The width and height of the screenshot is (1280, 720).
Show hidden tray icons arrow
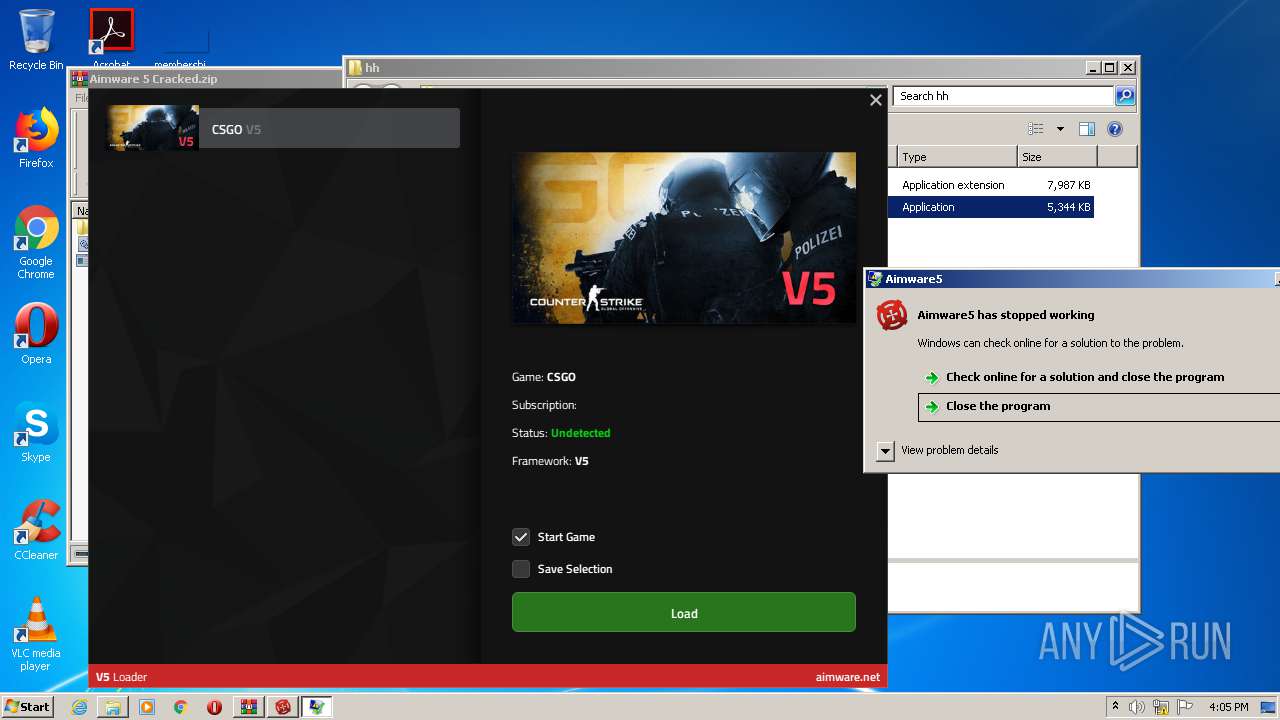point(1115,706)
